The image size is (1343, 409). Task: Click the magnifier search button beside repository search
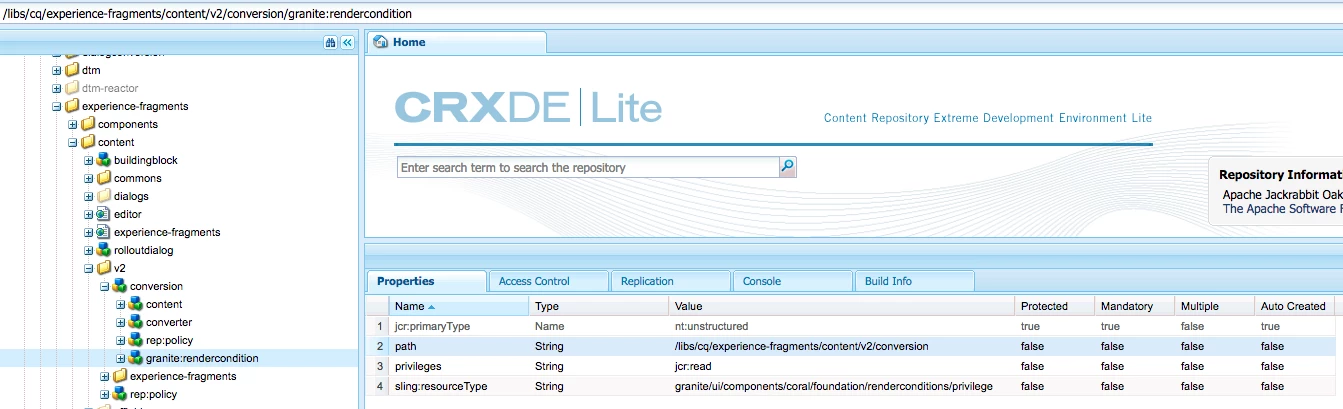point(787,167)
